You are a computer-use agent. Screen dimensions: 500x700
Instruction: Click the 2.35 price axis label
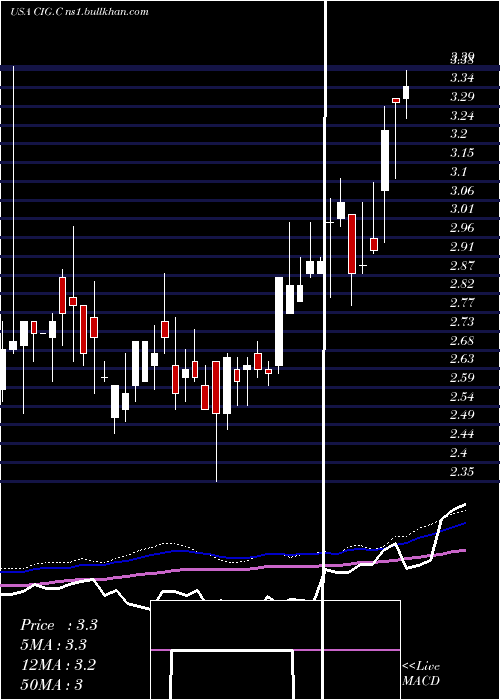tap(462, 471)
